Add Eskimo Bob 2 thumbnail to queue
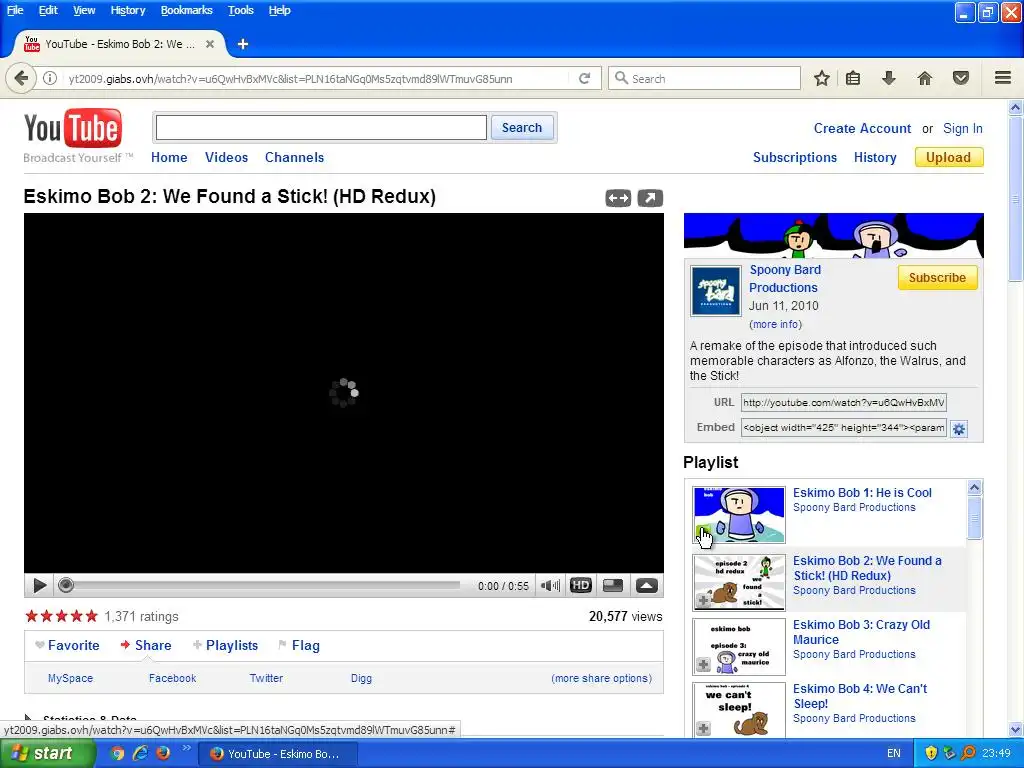Image resolution: width=1024 pixels, height=768 pixels. [x=703, y=600]
